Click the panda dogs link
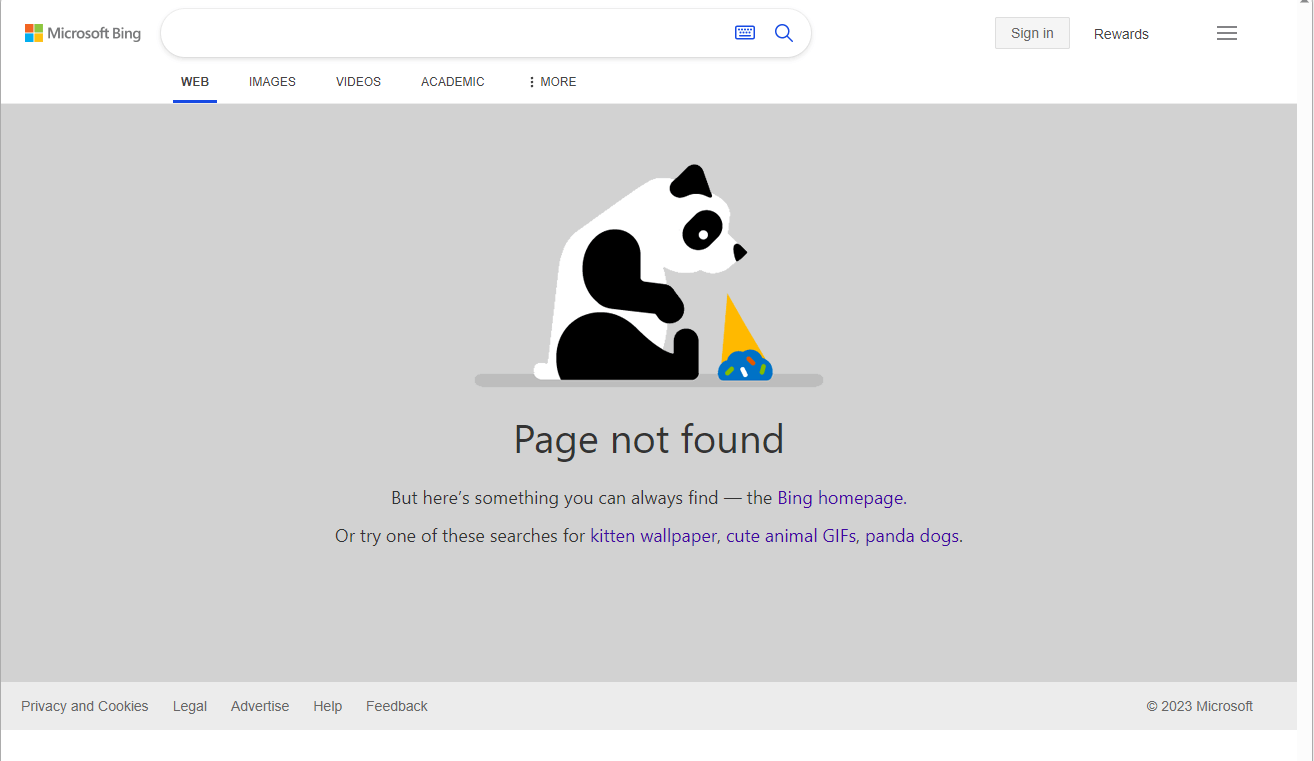Image resolution: width=1314 pixels, height=761 pixels. (x=912, y=536)
